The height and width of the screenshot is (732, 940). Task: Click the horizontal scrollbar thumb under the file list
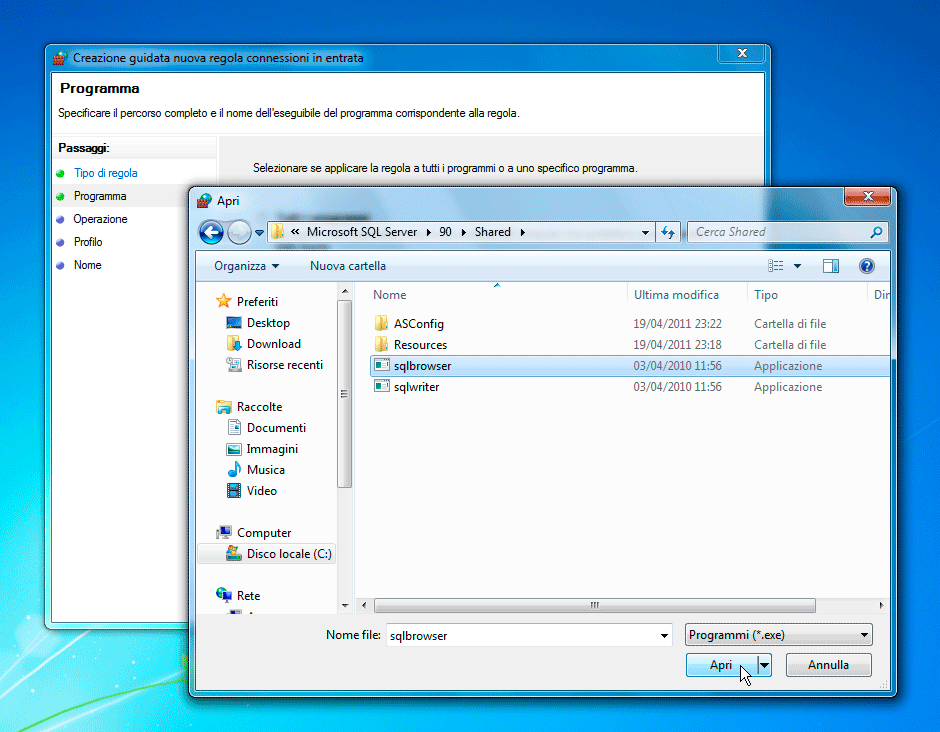594,606
